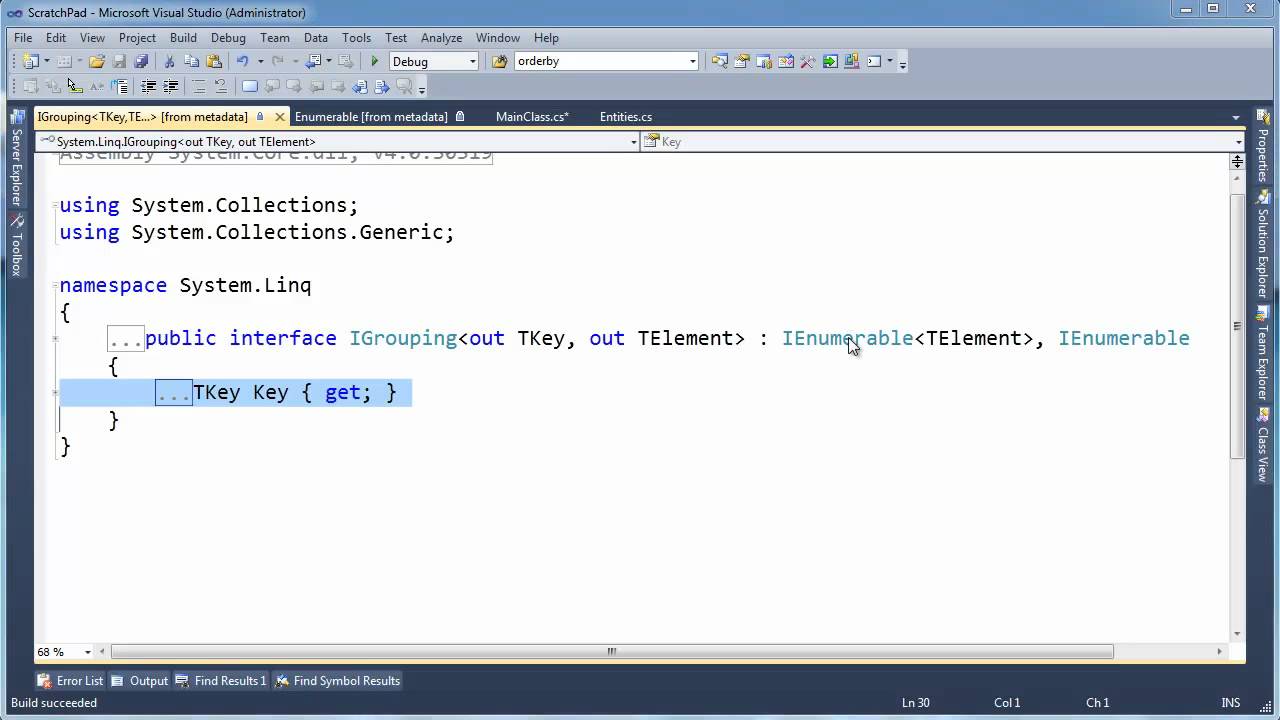Image resolution: width=1280 pixels, height=720 pixels.
Task: Start debugging with the green play icon
Action: click(375, 61)
